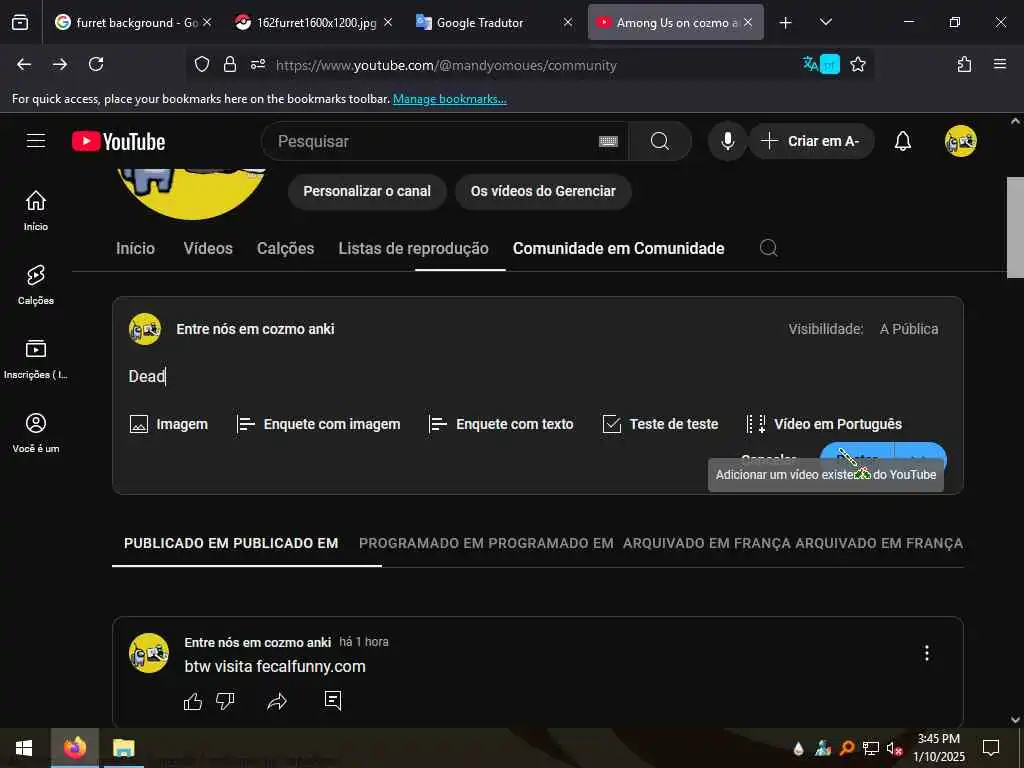
Task: Open the Vídeos channel tab
Action: click(x=208, y=248)
